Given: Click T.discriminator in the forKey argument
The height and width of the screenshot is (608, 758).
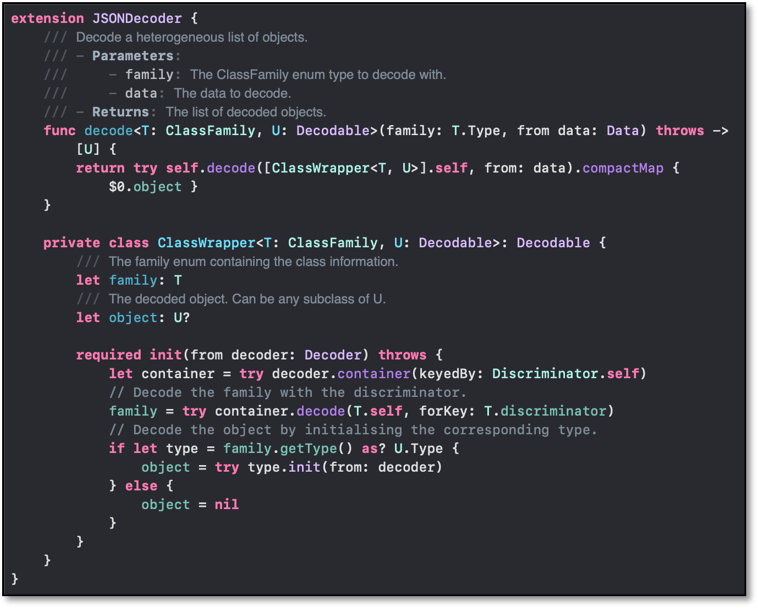Looking at the screenshot, I should 555,411.
